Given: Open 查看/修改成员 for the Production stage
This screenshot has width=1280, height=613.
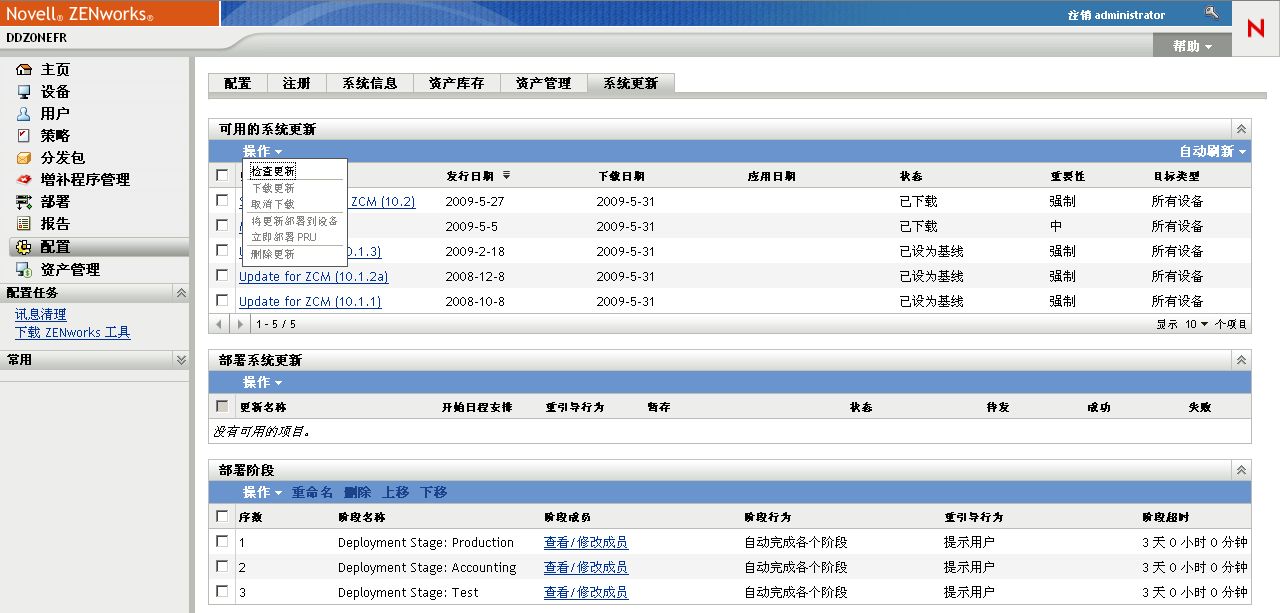Looking at the screenshot, I should click(586, 542).
